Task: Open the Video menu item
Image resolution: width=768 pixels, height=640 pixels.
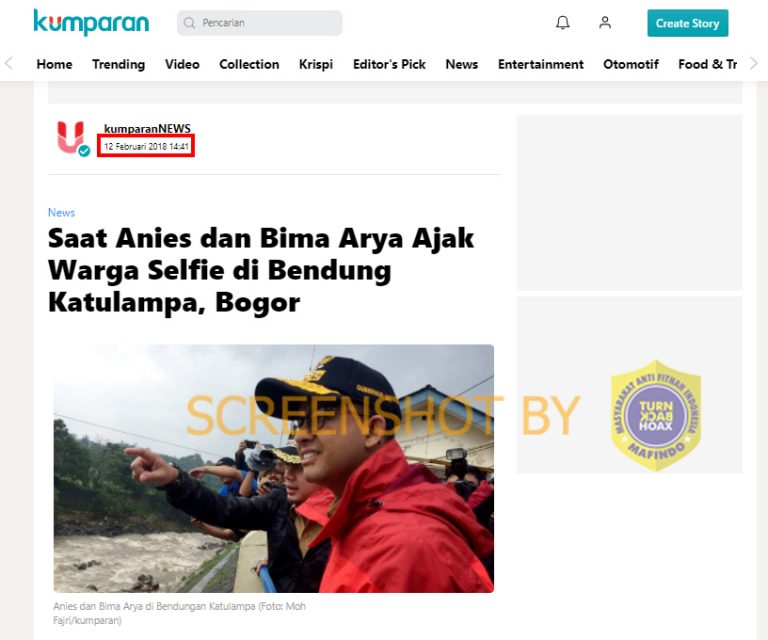Action: [x=182, y=64]
